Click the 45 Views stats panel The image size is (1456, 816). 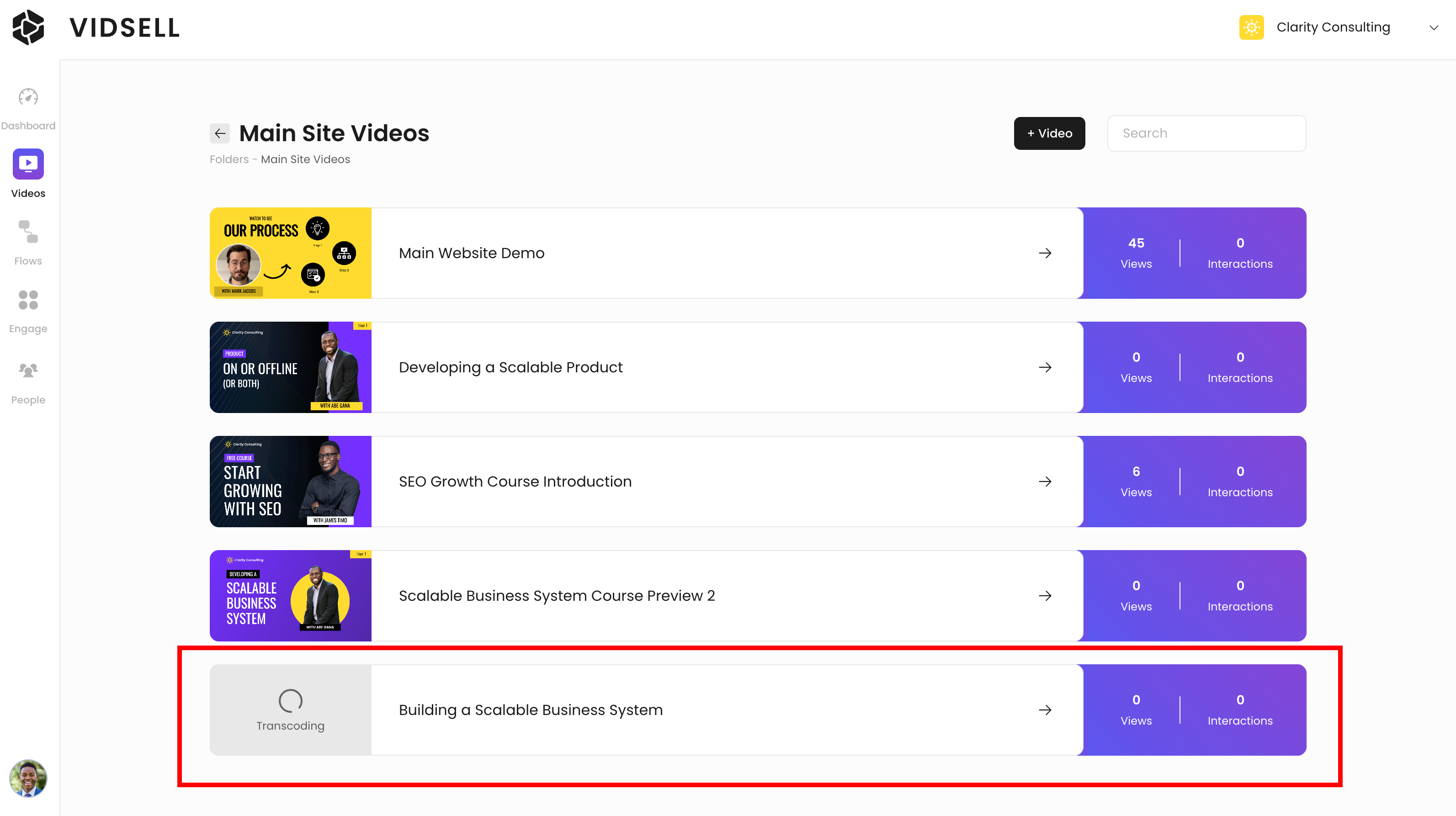[x=1136, y=253]
